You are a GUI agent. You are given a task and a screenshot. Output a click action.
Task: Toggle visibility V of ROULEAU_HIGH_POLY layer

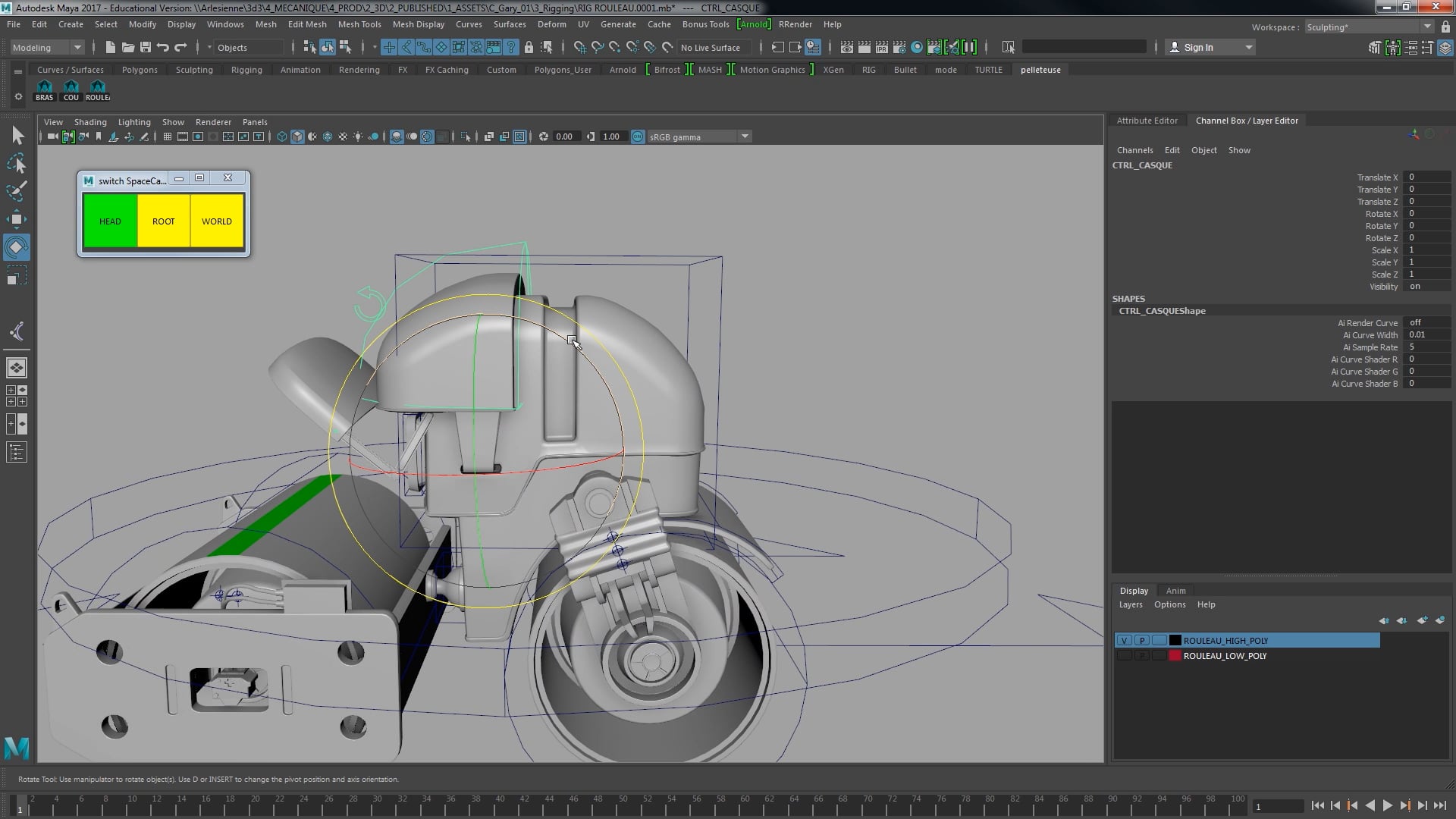(x=1124, y=641)
